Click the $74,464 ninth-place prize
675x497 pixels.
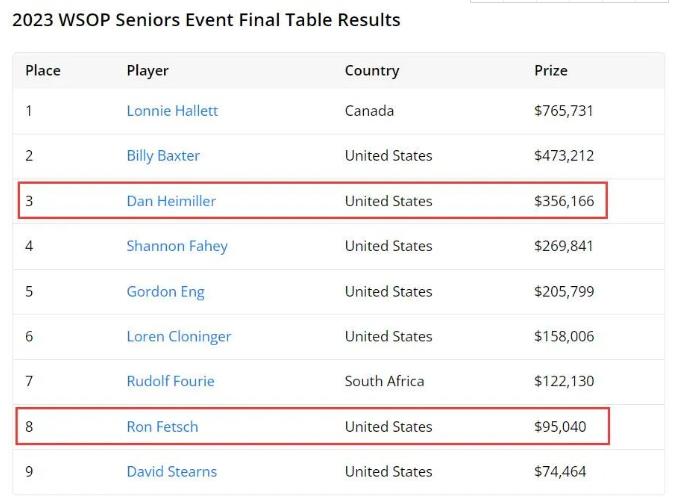pos(560,472)
